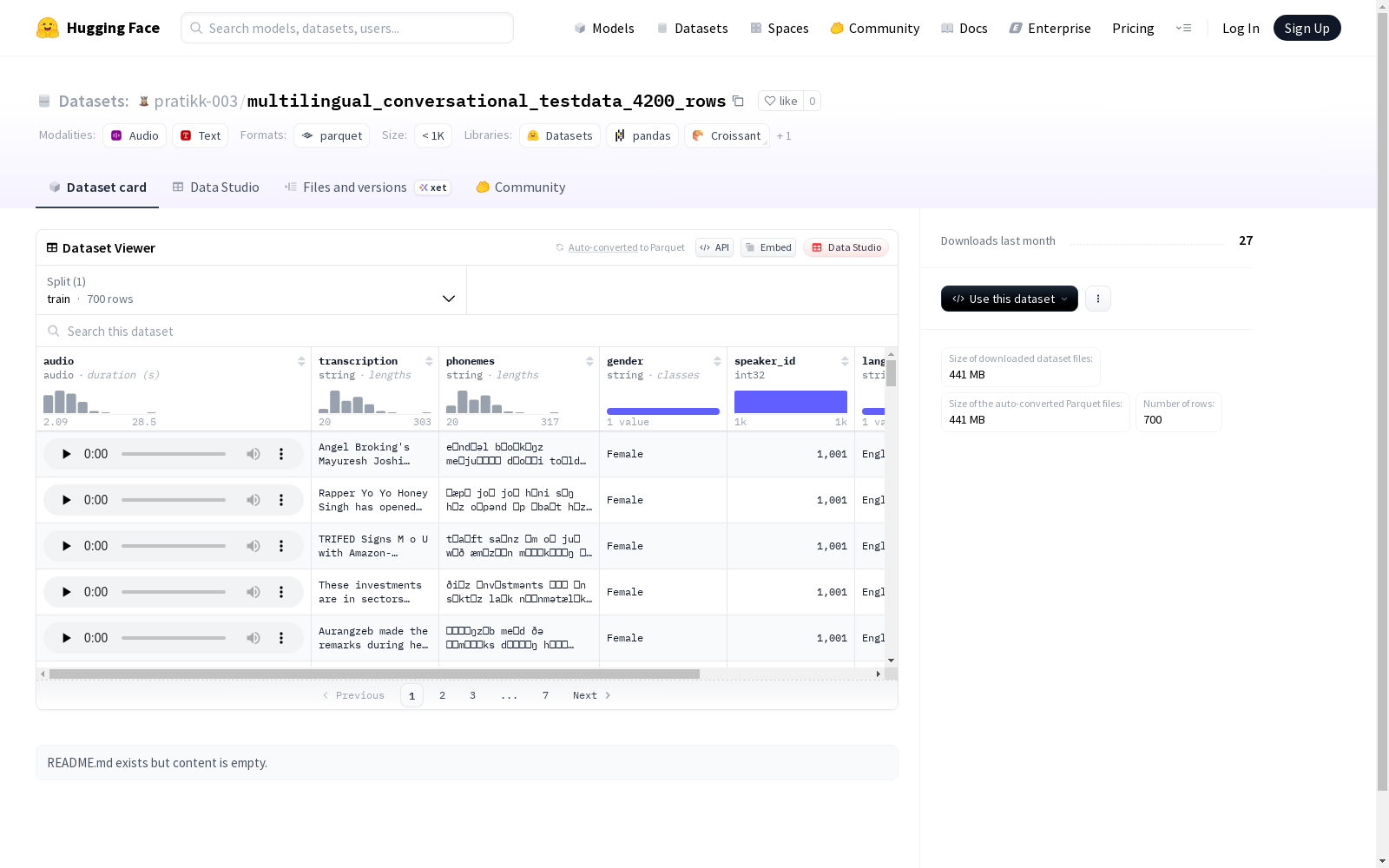This screenshot has width=1389, height=868.
Task: Go to Models in the top navigation
Action: (604, 28)
